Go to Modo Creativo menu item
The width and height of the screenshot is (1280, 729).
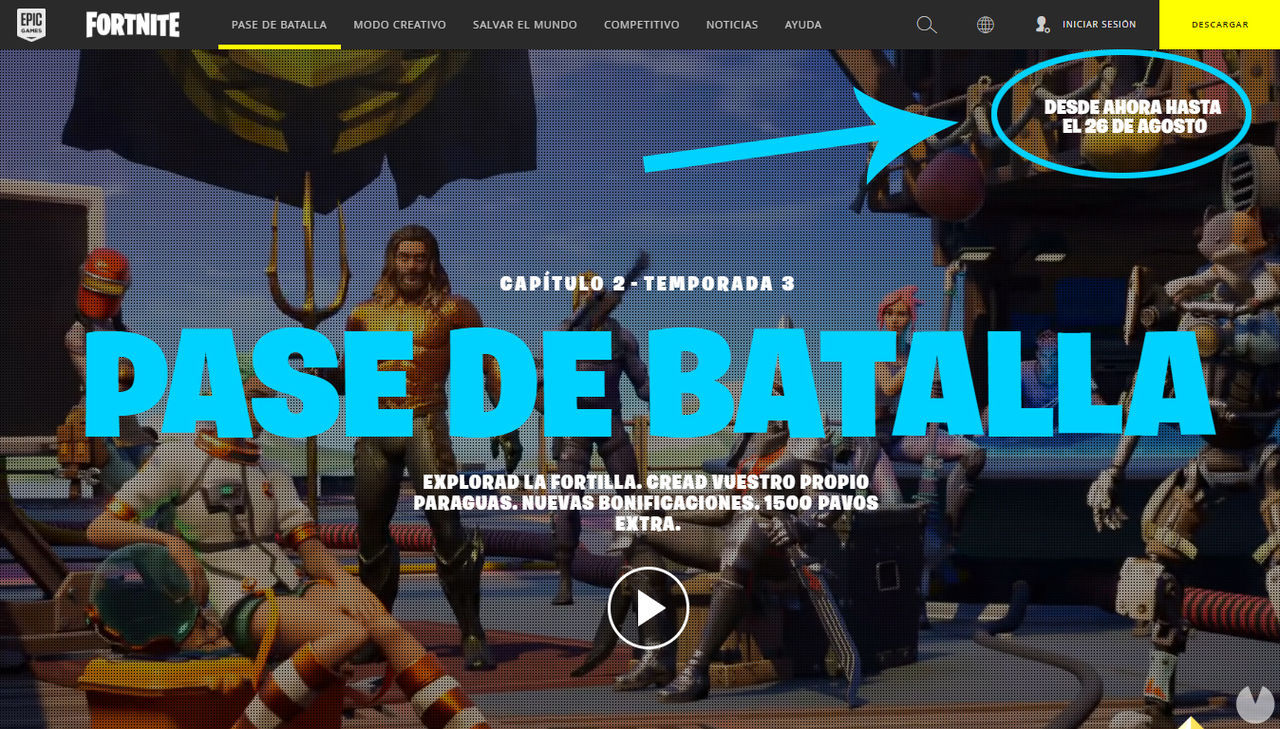tap(400, 25)
